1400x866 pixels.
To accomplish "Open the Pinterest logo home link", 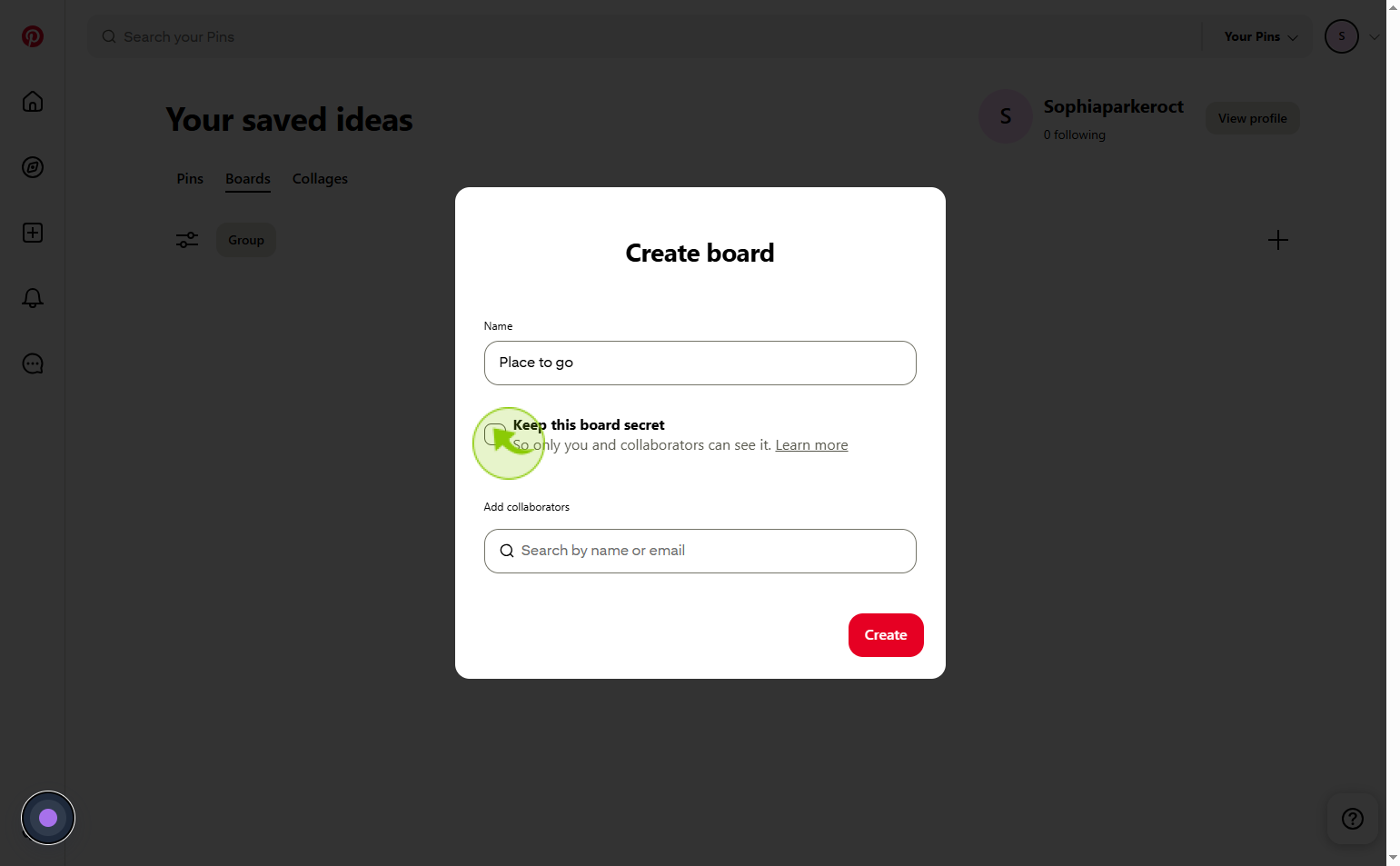I will coord(33,36).
